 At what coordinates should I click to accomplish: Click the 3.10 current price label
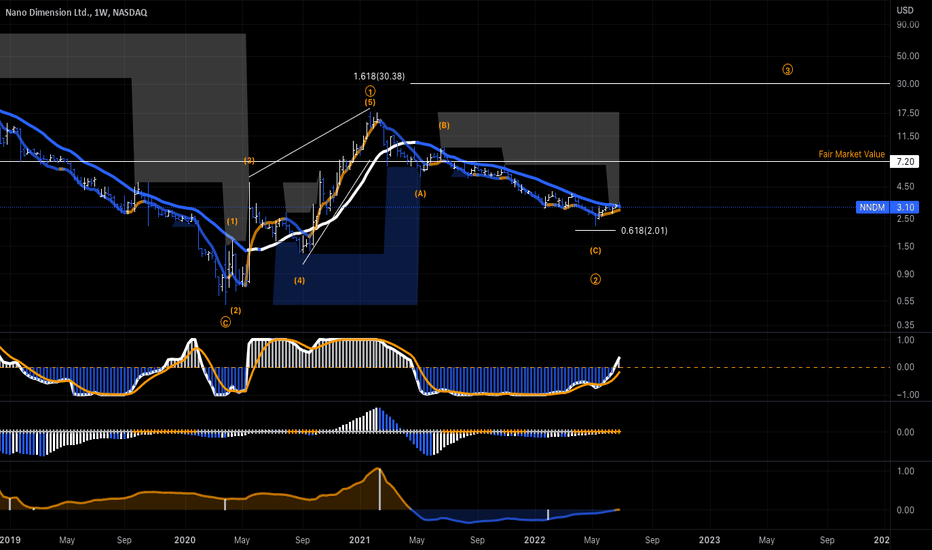tap(905, 208)
